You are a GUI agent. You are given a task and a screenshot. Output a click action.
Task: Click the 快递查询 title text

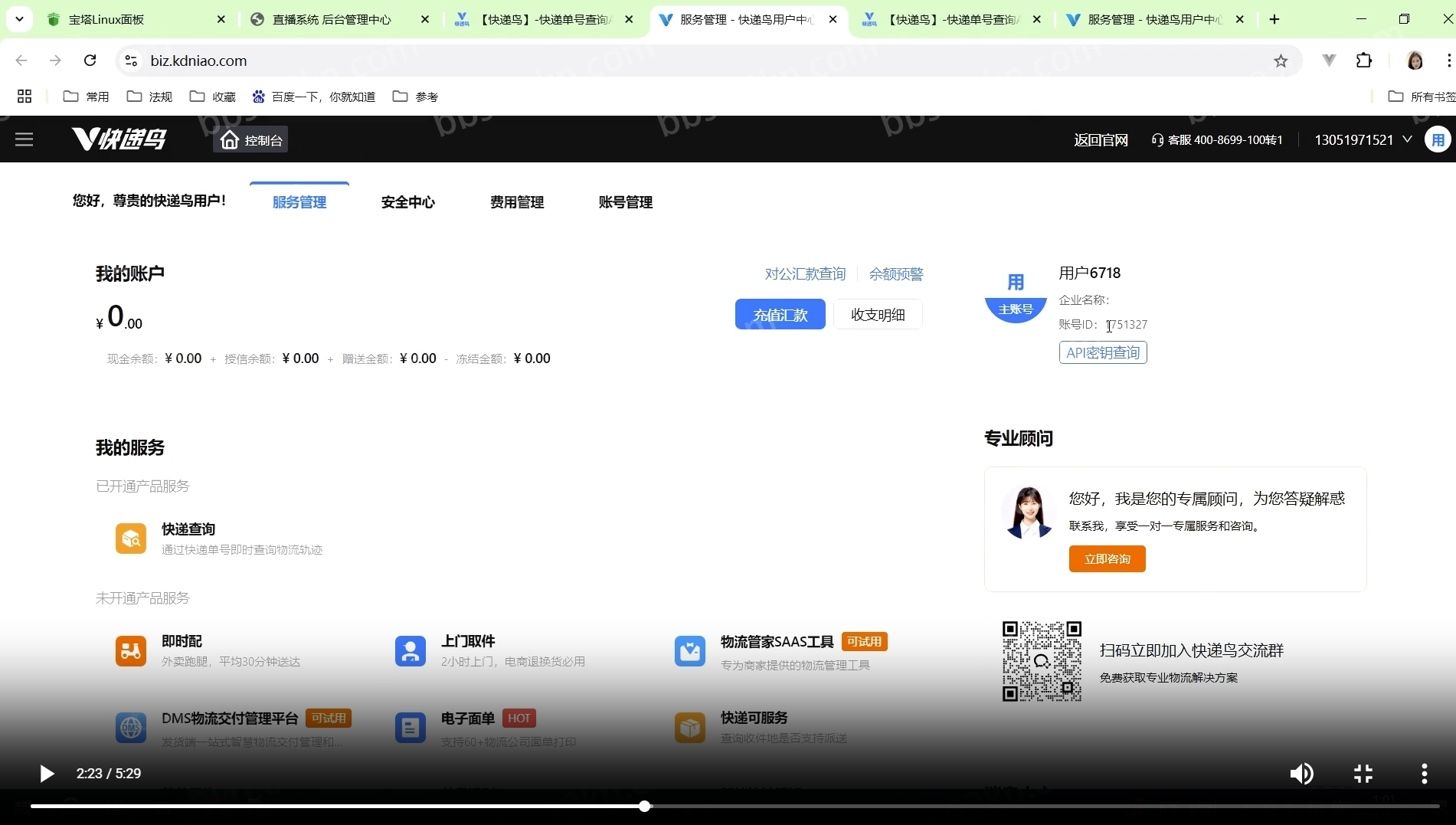pos(188,529)
